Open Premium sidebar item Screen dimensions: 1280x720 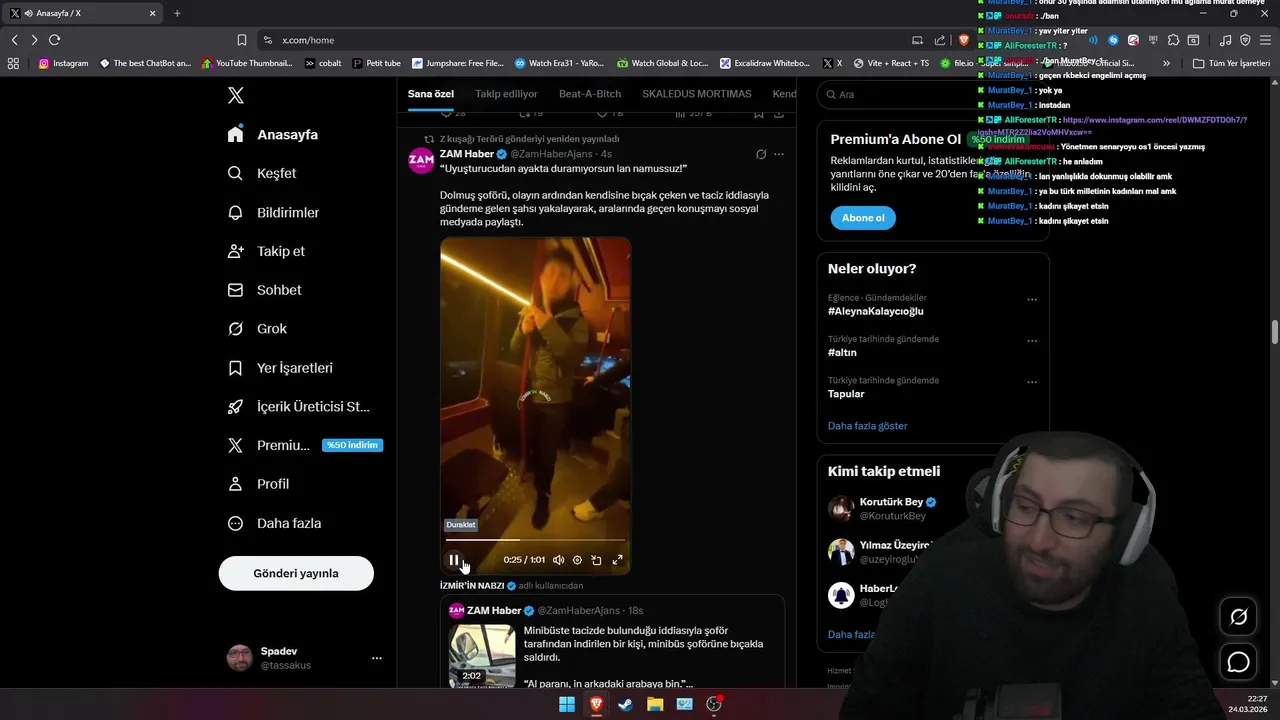[x=305, y=445]
